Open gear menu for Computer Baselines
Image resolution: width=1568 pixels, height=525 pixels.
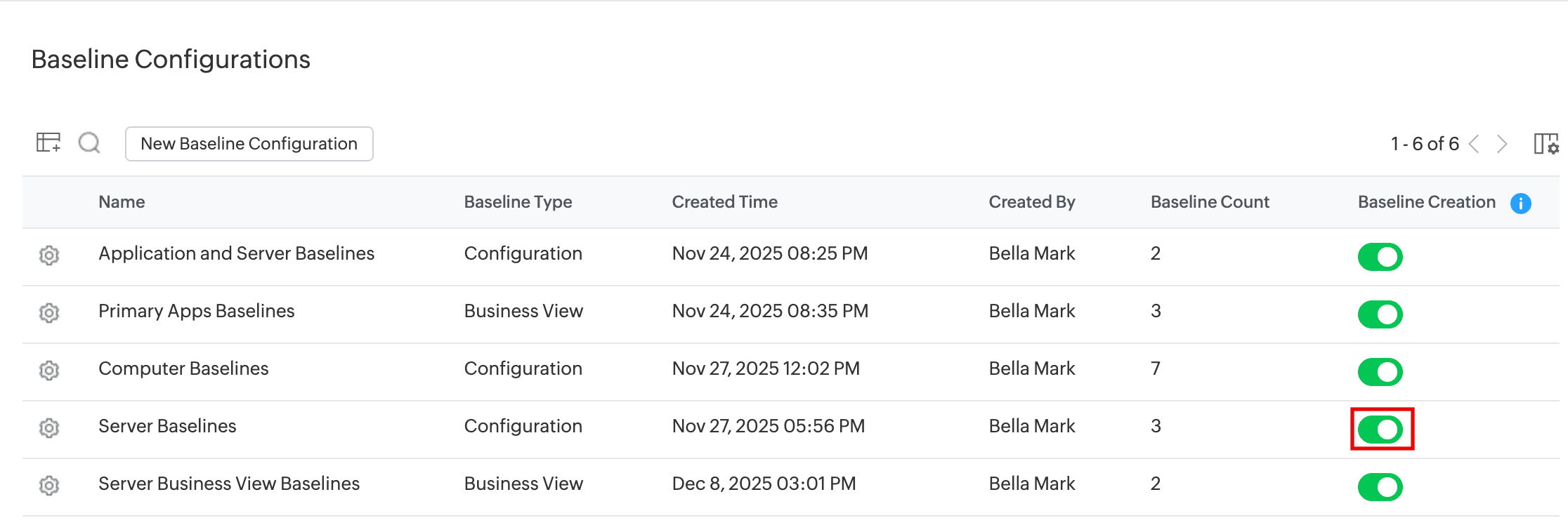click(49, 370)
